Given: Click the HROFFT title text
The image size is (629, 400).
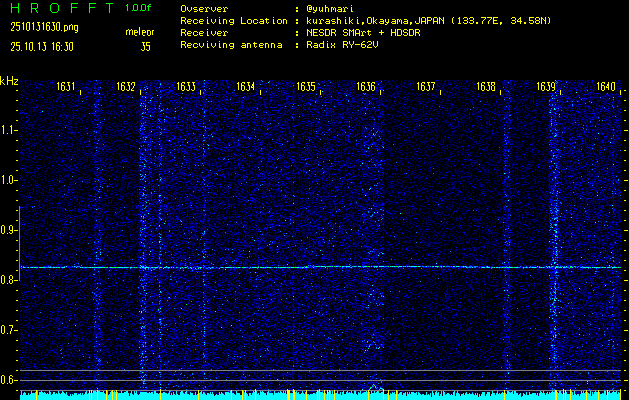Looking at the screenshot, I should (62, 8).
